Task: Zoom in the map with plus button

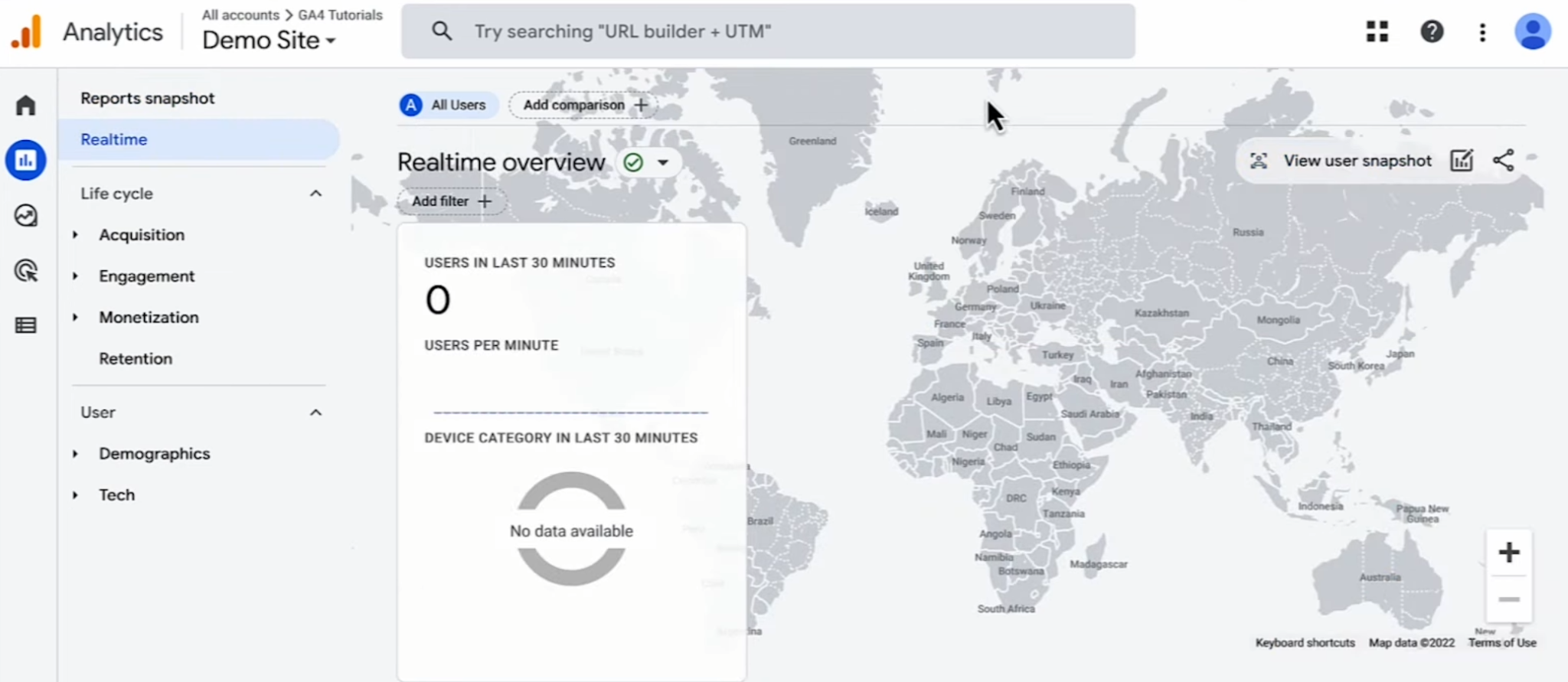Action: [x=1509, y=553]
